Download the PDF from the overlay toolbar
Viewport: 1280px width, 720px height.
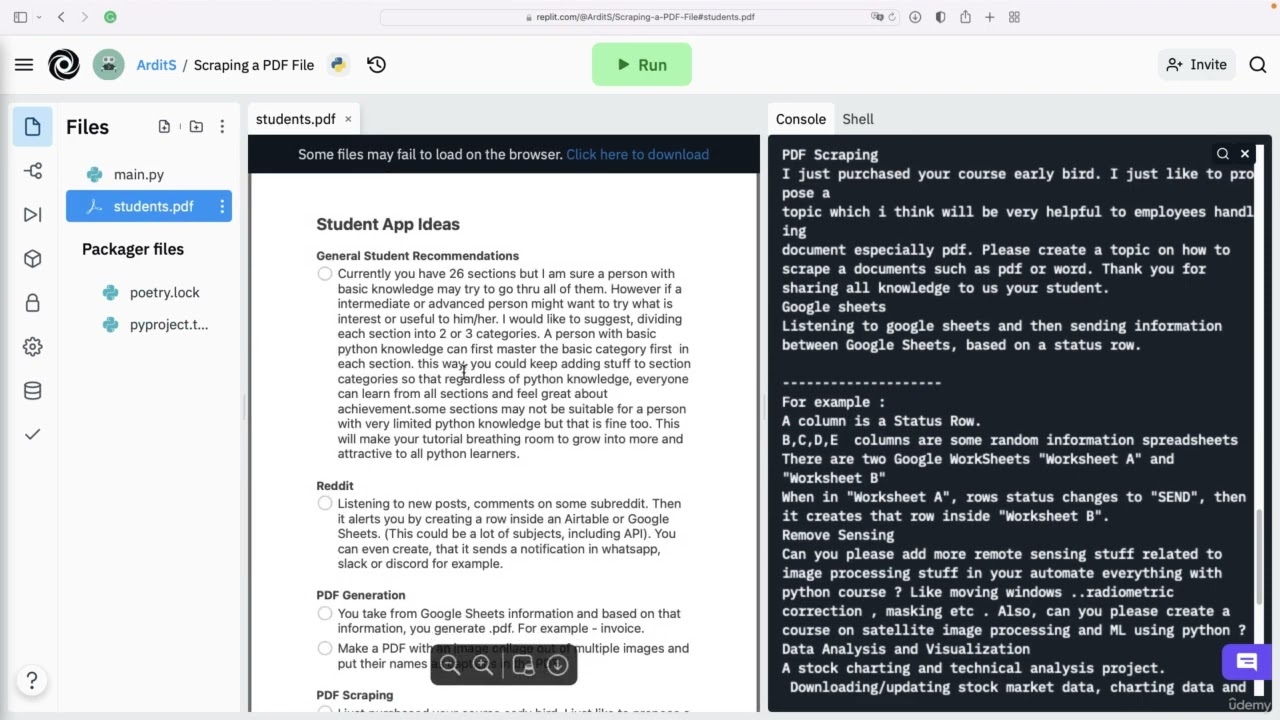tap(558, 665)
